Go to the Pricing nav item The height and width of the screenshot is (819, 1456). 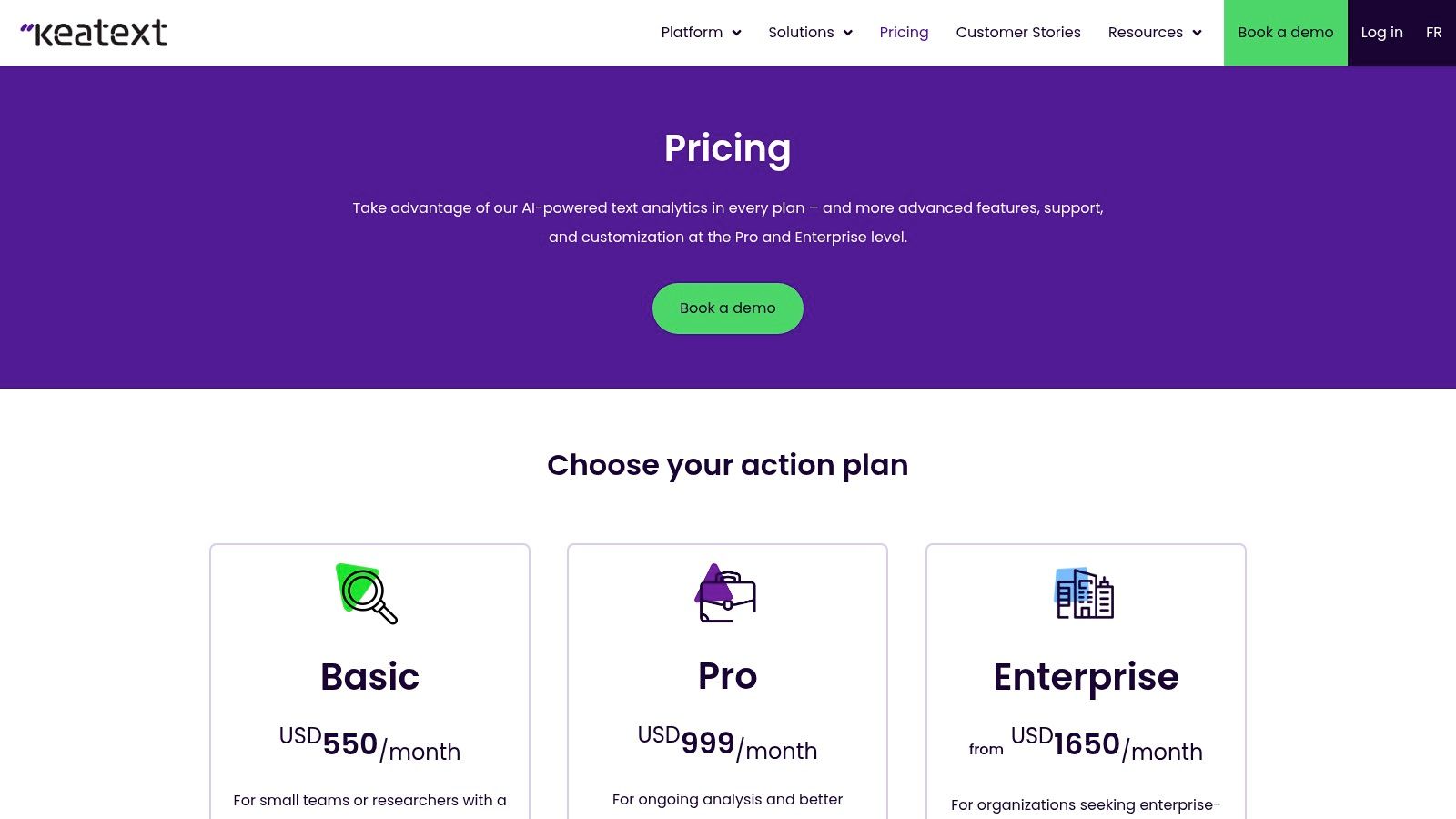904,33
